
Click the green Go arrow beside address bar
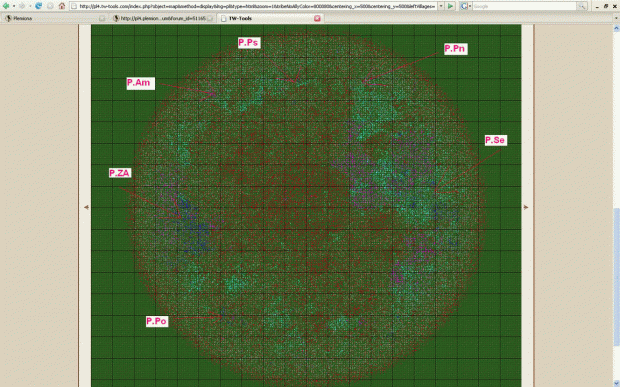click(x=450, y=6)
